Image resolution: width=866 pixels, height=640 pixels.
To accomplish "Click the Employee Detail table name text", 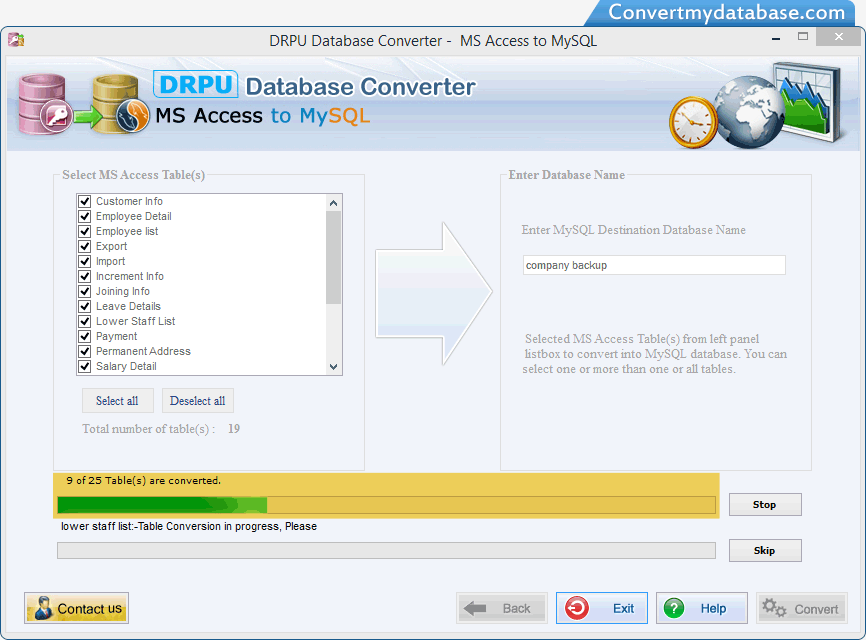I will (x=134, y=216).
